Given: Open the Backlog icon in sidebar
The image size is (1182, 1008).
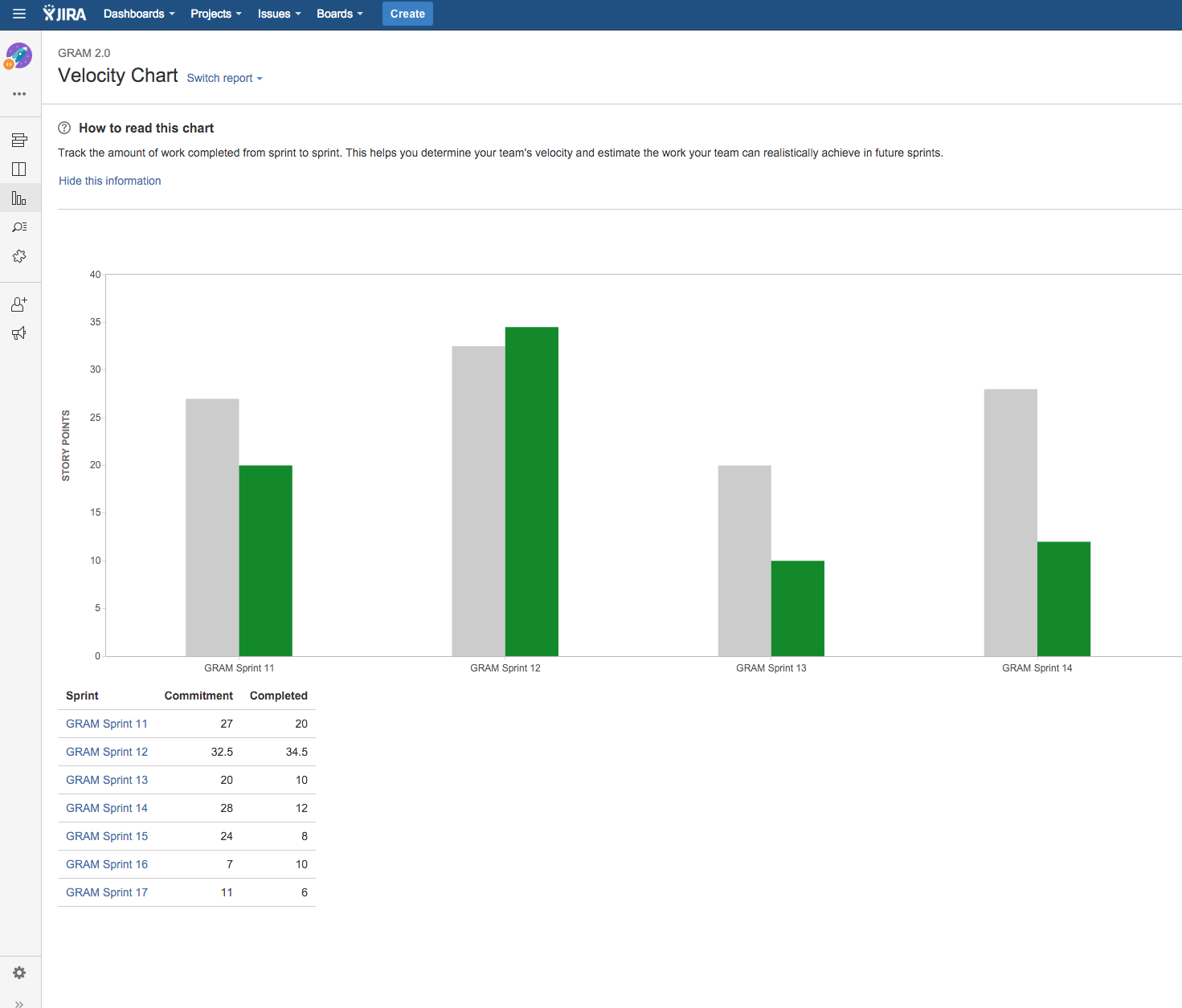Looking at the screenshot, I should [19, 141].
